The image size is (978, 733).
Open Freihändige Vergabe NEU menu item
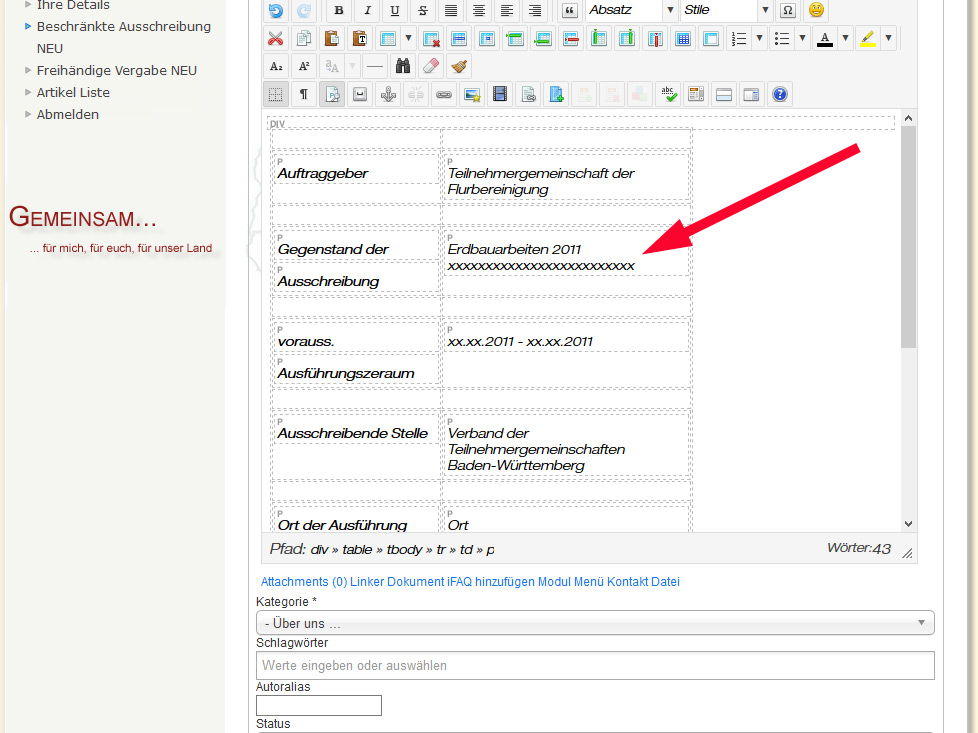[x=117, y=70]
